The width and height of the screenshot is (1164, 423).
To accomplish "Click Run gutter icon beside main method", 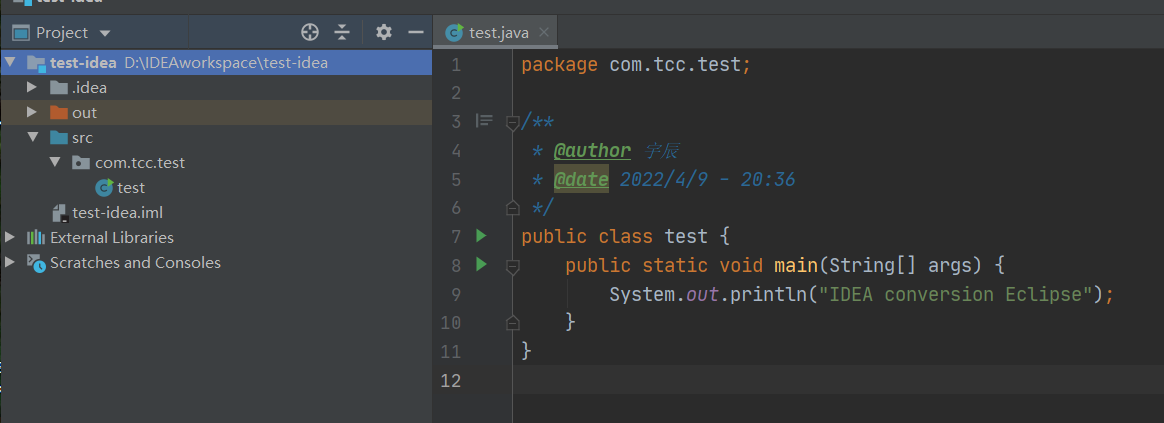I will pyautogui.click(x=481, y=263).
